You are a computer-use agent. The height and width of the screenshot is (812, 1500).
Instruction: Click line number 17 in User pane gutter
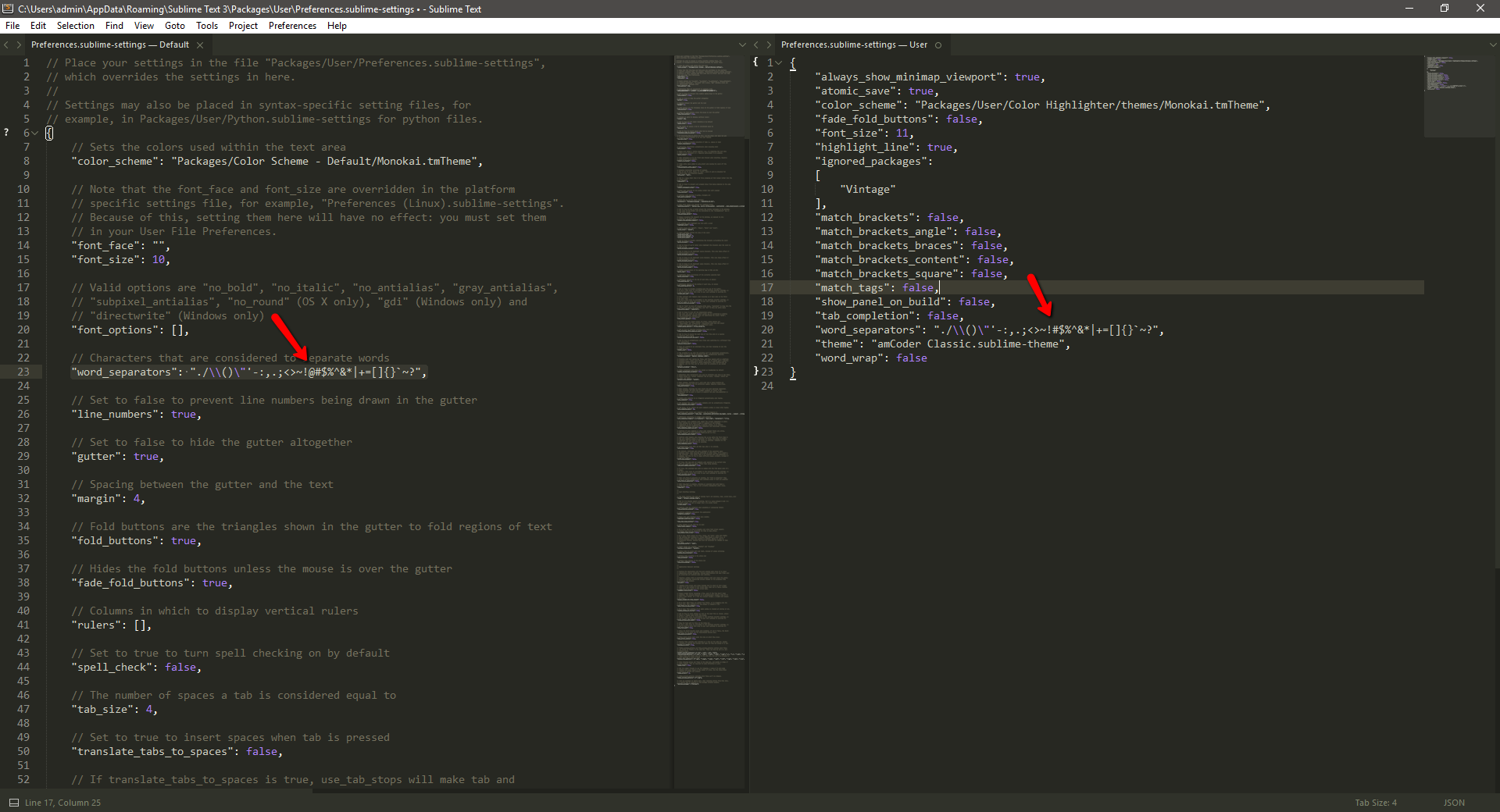(x=766, y=288)
